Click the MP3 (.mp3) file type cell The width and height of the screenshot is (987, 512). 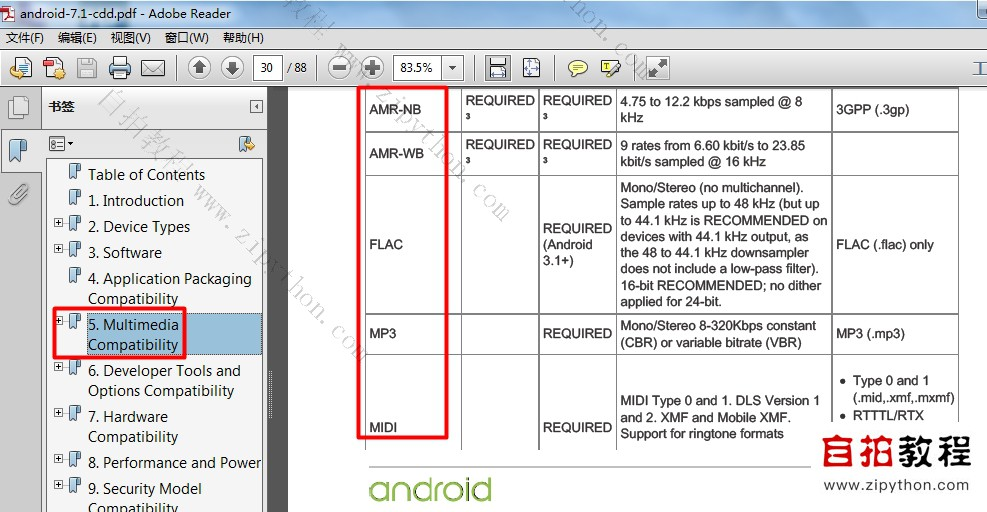(894, 334)
